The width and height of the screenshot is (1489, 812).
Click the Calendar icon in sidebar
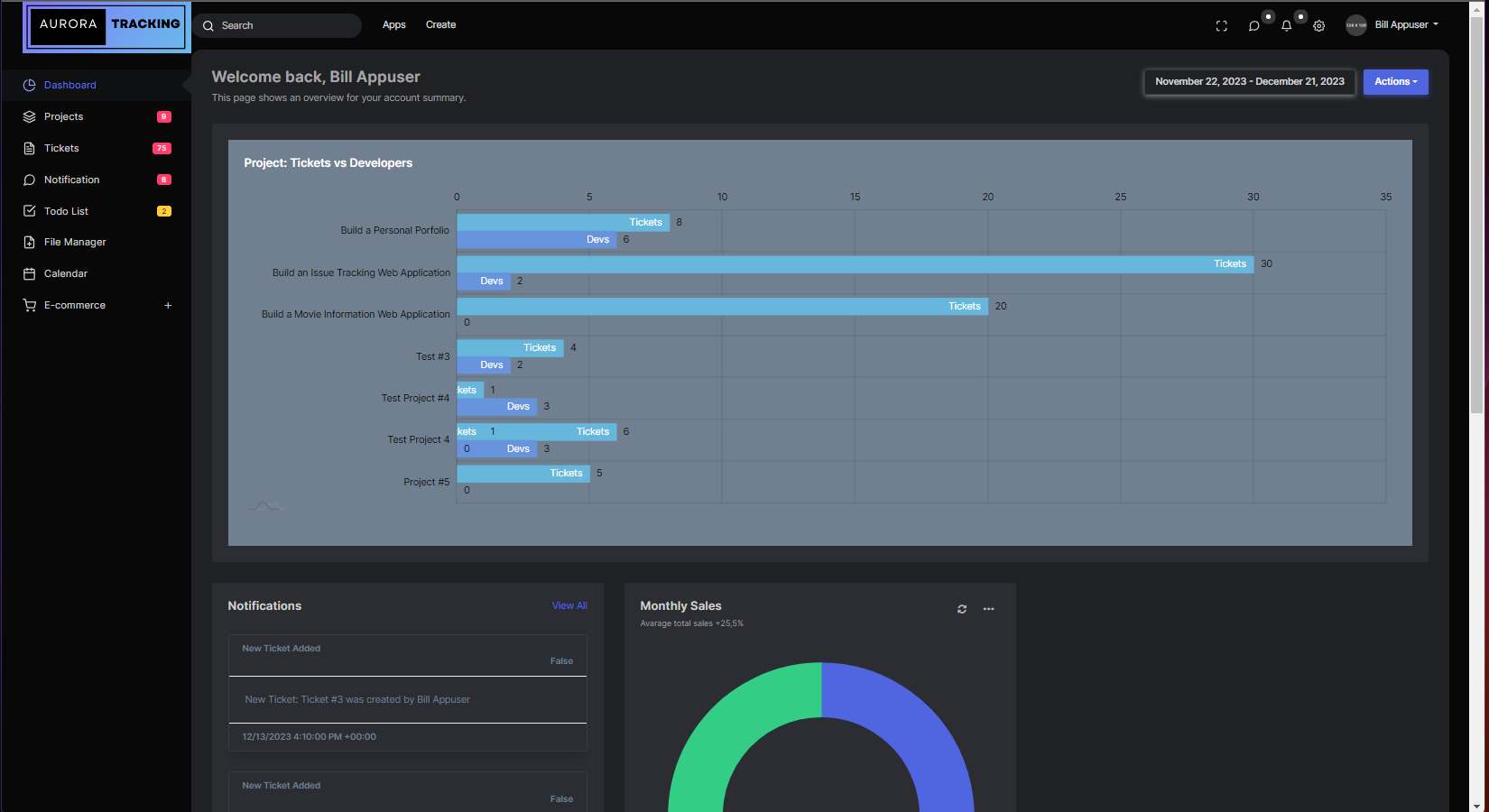pyautogui.click(x=29, y=273)
